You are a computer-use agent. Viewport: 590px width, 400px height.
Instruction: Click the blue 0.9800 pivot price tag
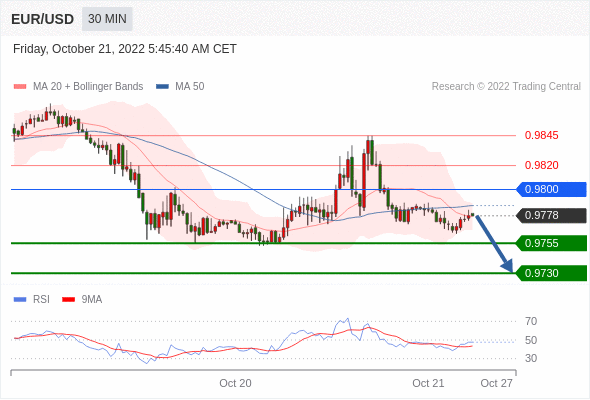tap(550, 189)
